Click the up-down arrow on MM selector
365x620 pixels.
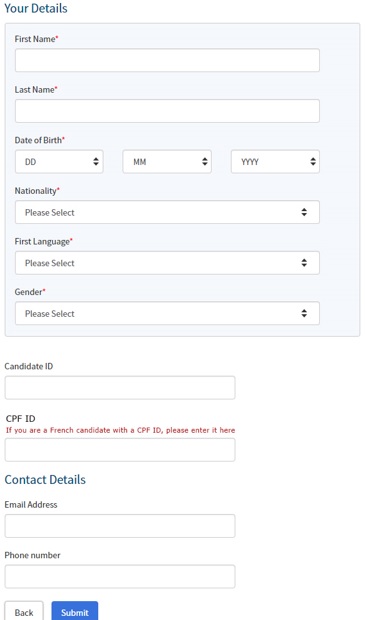tap(205, 162)
